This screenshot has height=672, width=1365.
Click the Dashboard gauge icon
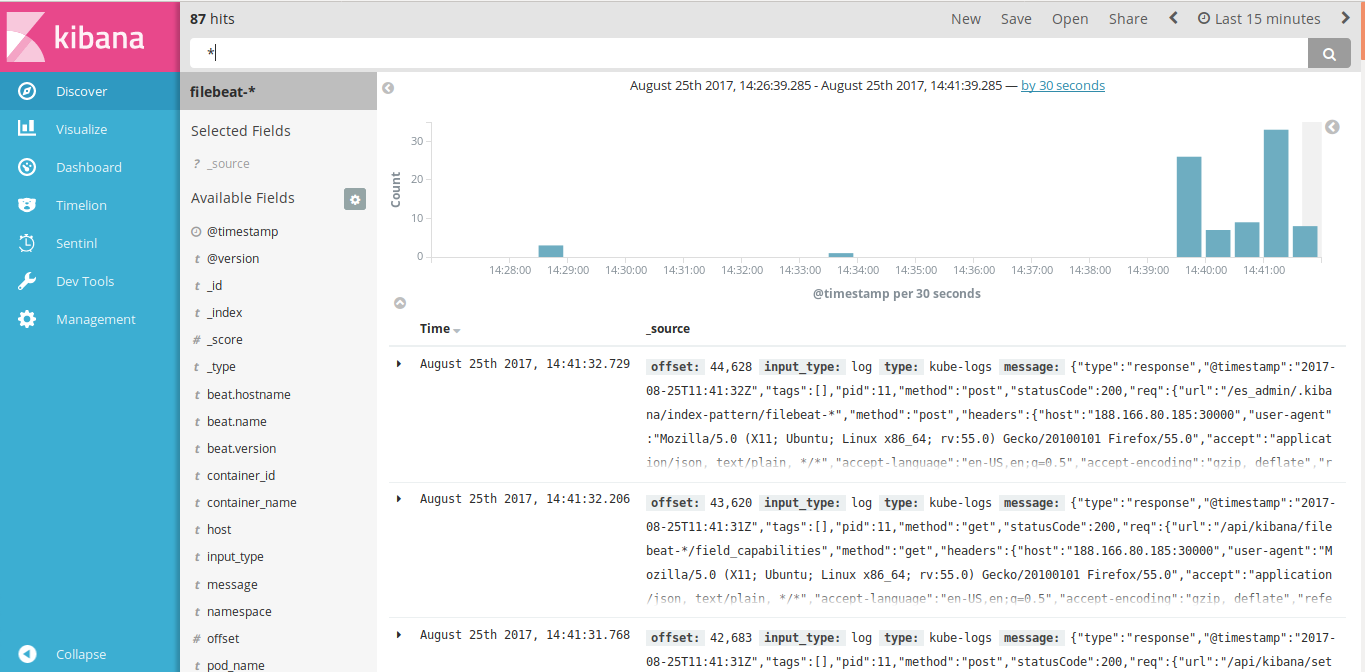coord(27,167)
